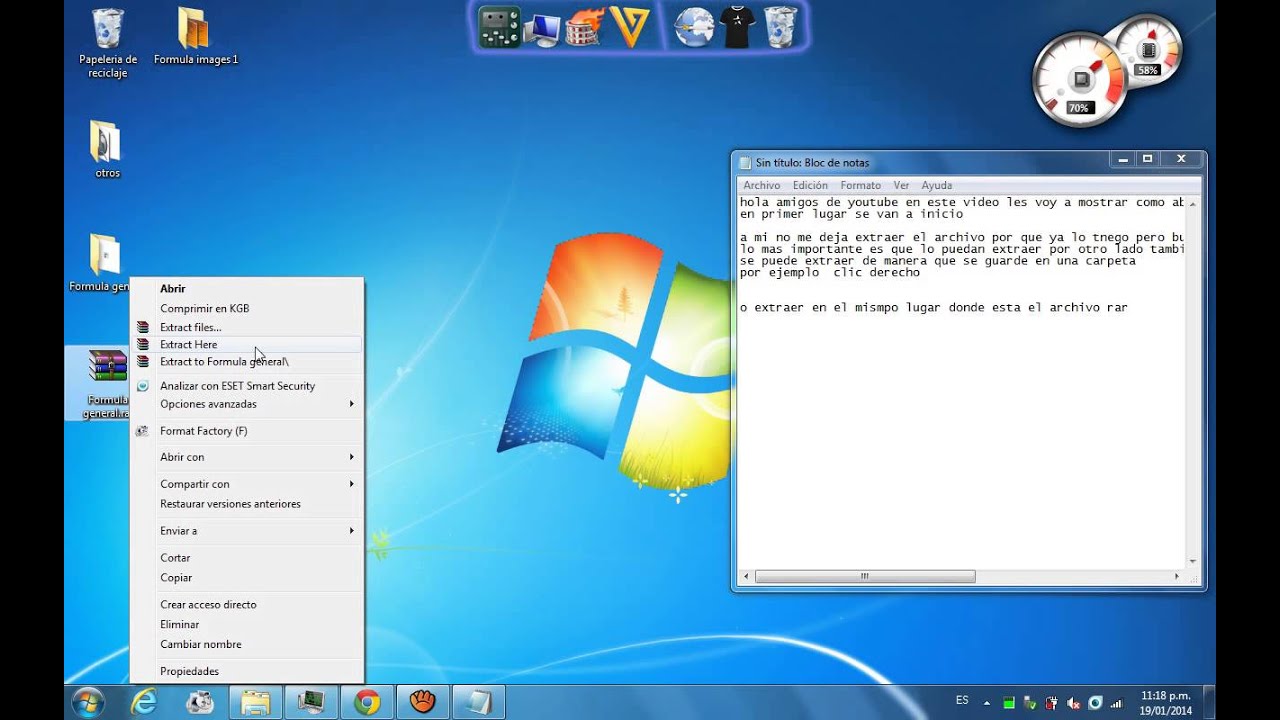The width and height of the screenshot is (1280, 720).
Task: Select the Papelería de reciclaje desktop icon
Action: coord(108,43)
